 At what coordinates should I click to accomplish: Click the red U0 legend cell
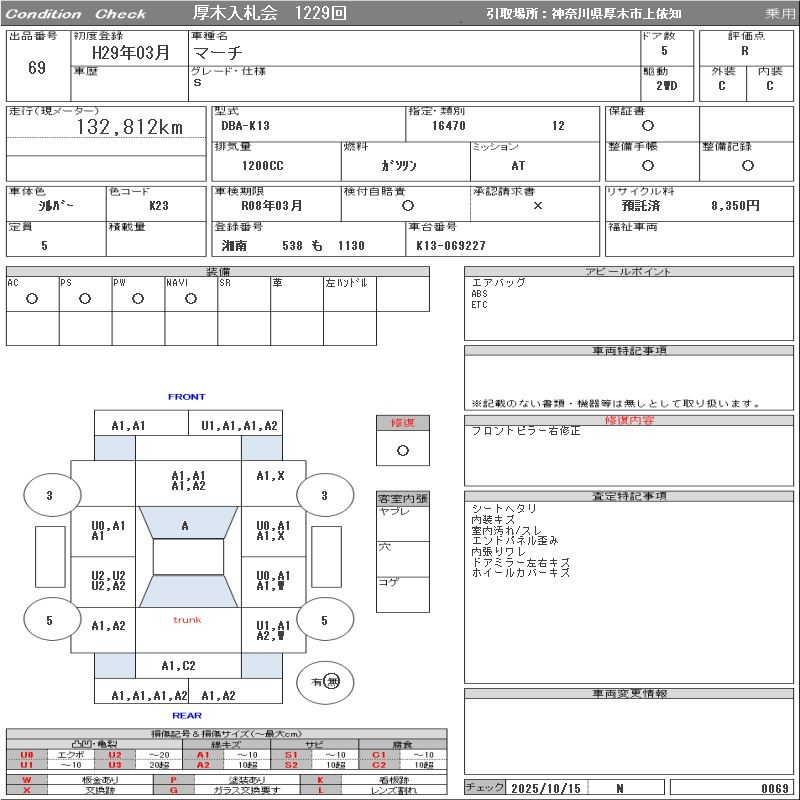[x=27, y=755]
